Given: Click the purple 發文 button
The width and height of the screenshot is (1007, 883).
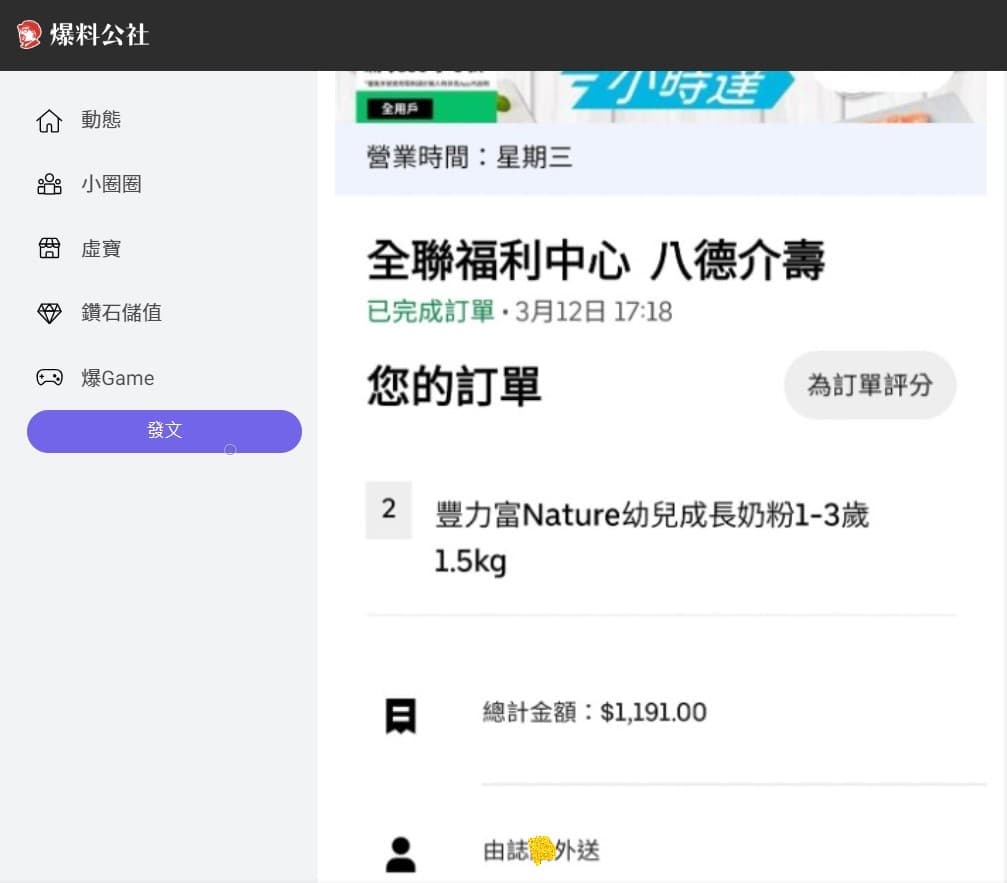Looking at the screenshot, I should pyautogui.click(x=164, y=431).
